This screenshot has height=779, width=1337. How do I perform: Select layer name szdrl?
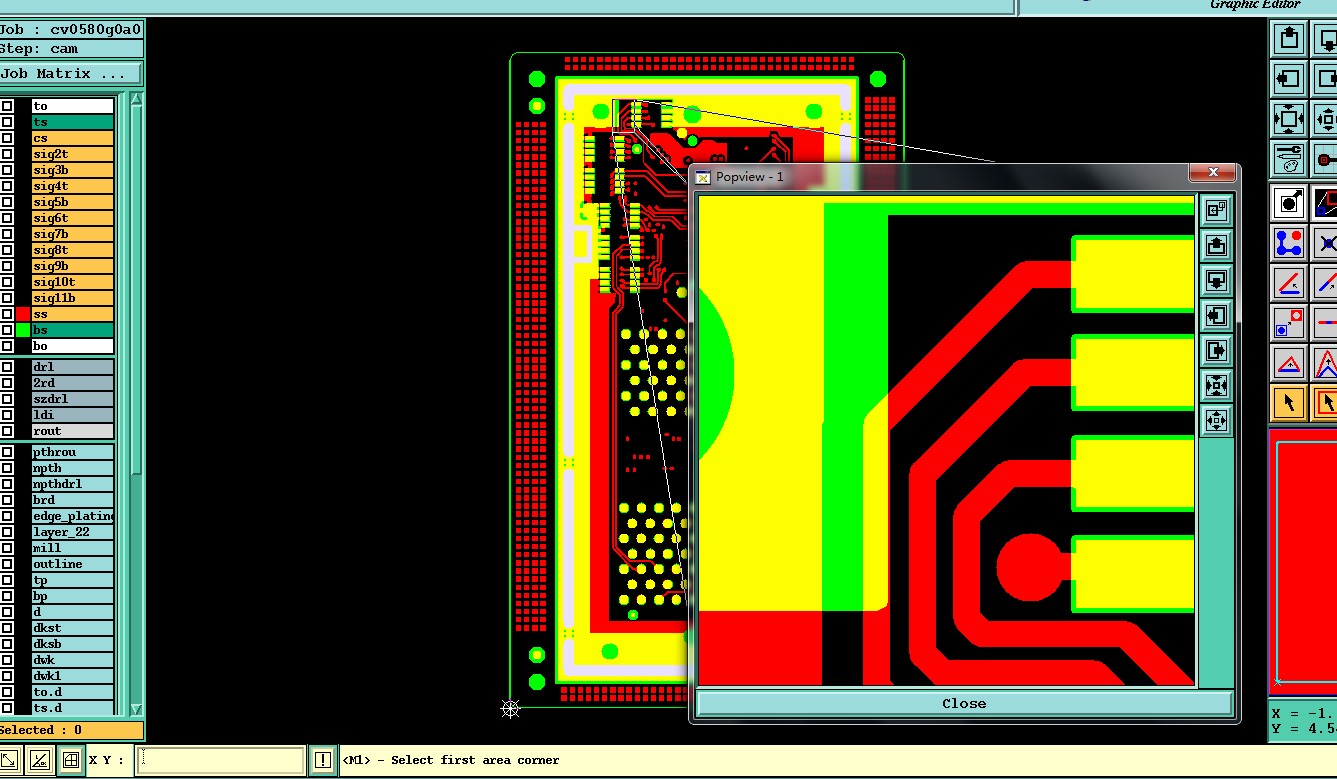click(x=72, y=399)
